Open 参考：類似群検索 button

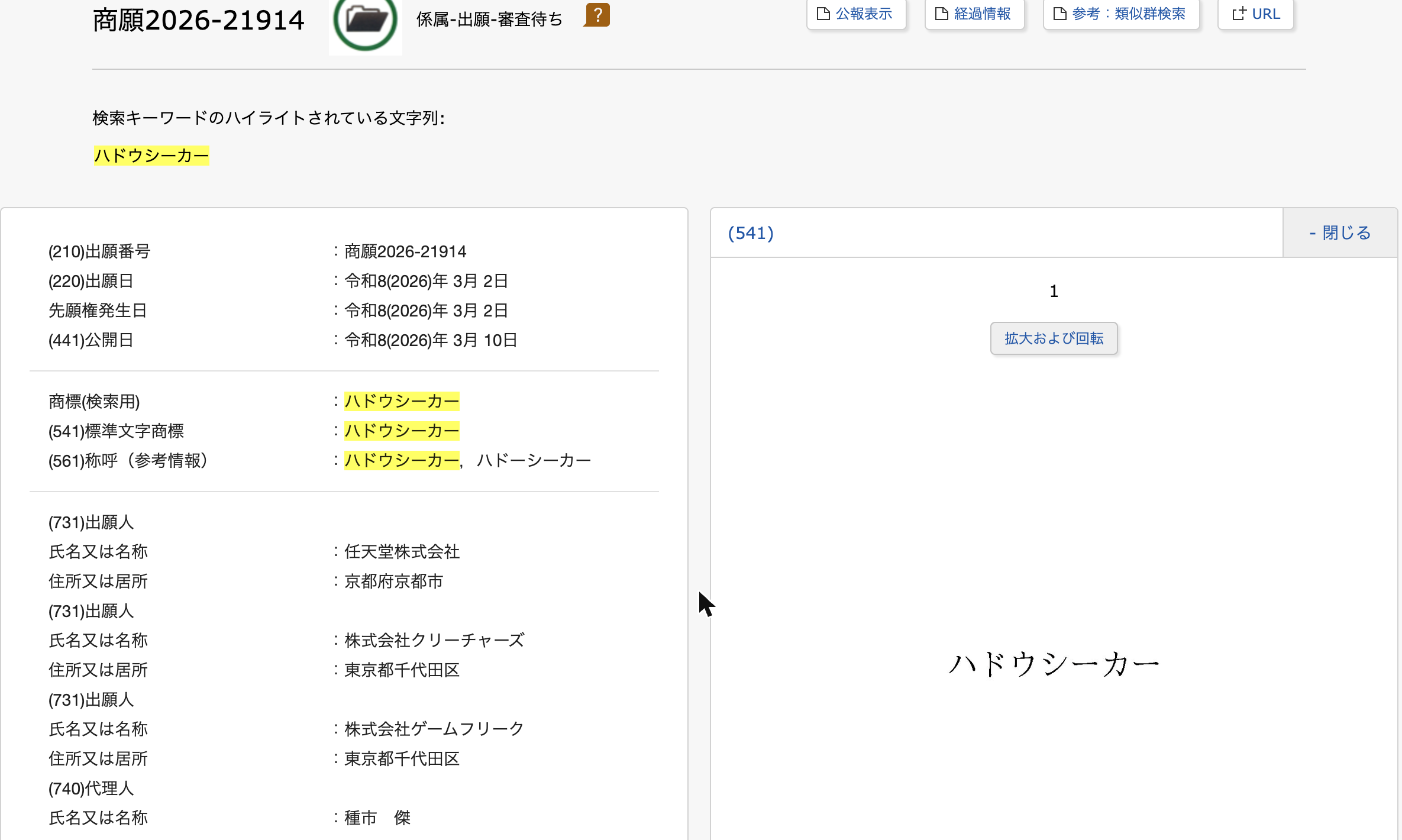1121,14
